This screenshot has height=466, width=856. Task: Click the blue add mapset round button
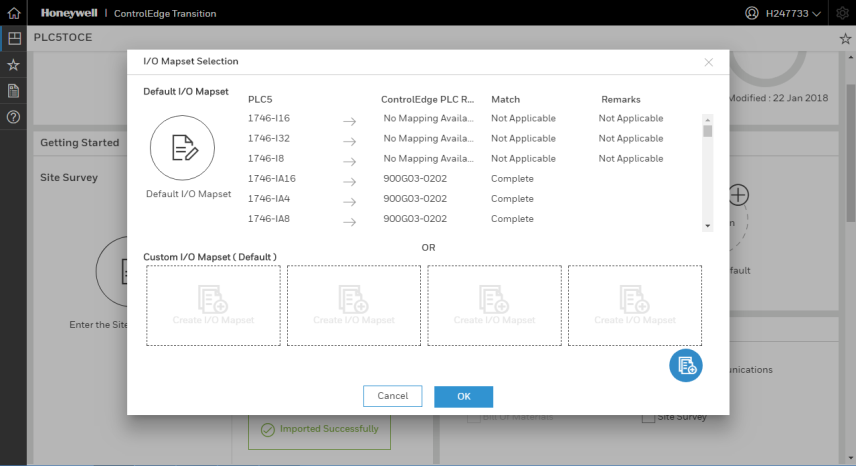point(686,366)
